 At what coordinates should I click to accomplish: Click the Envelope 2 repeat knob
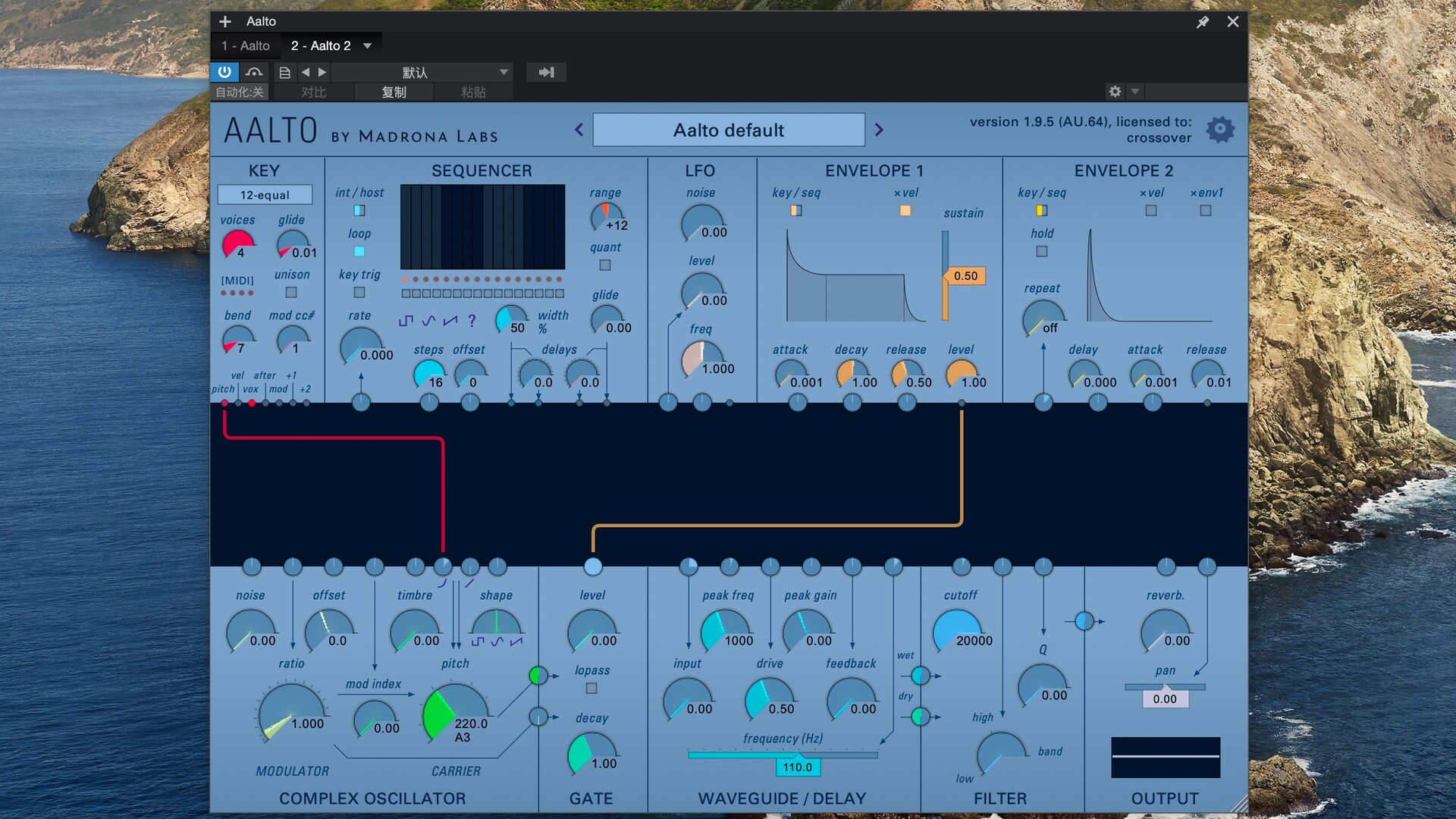(x=1043, y=318)
